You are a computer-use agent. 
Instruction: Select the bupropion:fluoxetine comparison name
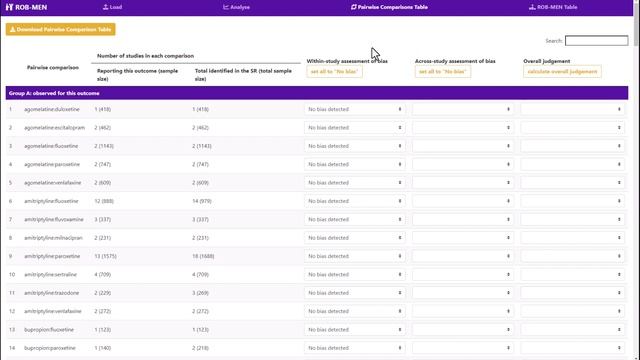tap(49, 330)
